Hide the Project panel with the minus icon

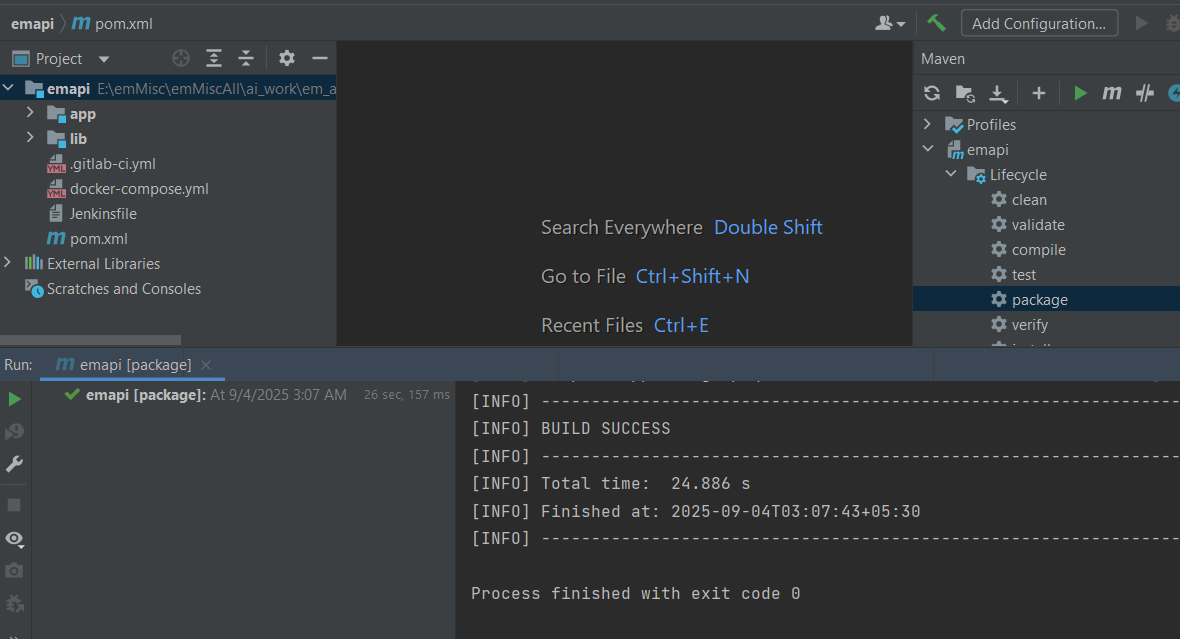tap(320, 59)
